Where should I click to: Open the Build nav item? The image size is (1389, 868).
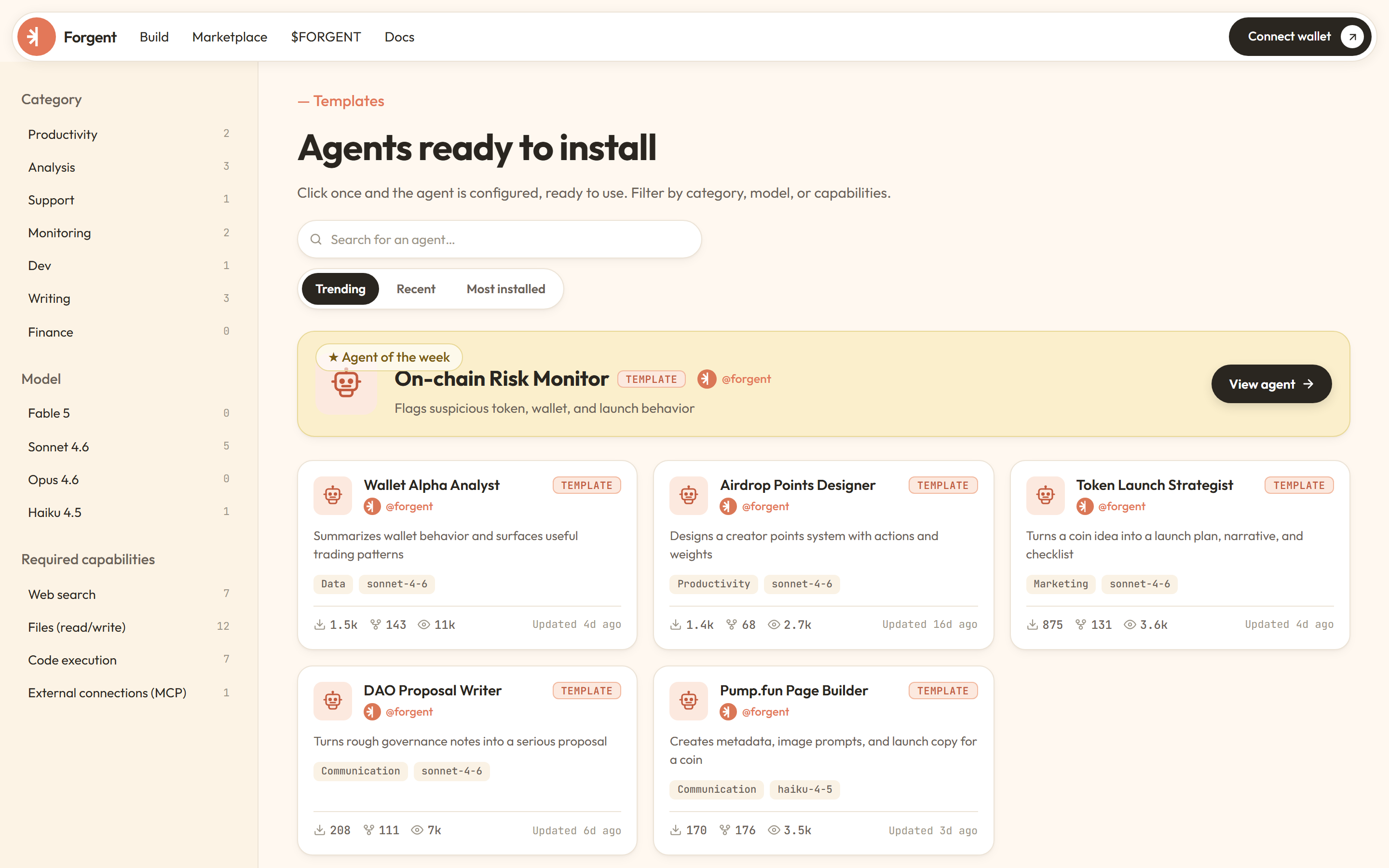154,37
